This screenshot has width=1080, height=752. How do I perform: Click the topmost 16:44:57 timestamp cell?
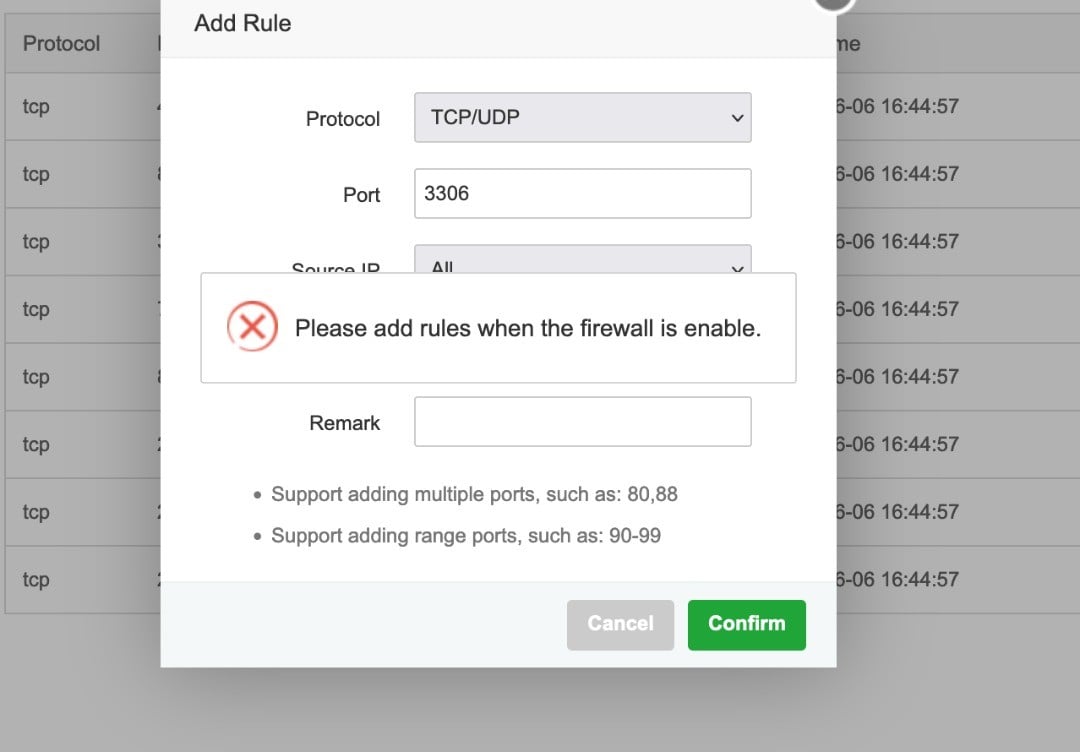[898, 106]
